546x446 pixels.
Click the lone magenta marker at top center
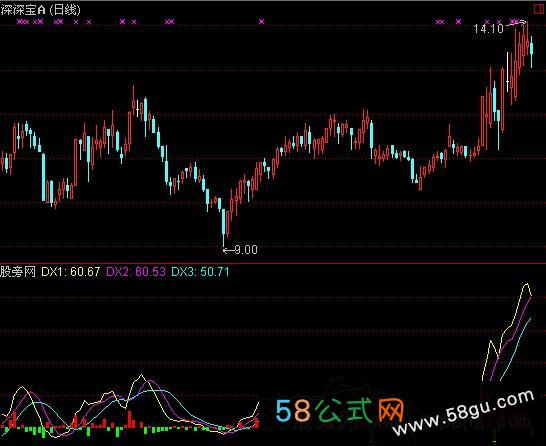click(262, 22)
